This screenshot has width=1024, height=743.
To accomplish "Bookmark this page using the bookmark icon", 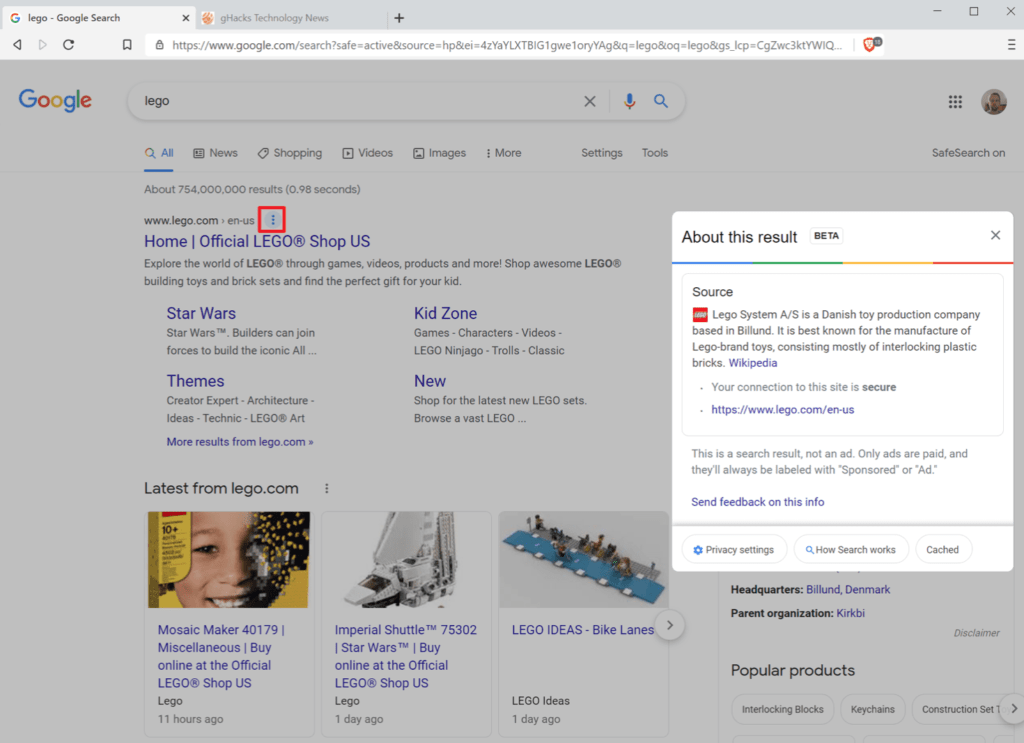I will (127, 45).
